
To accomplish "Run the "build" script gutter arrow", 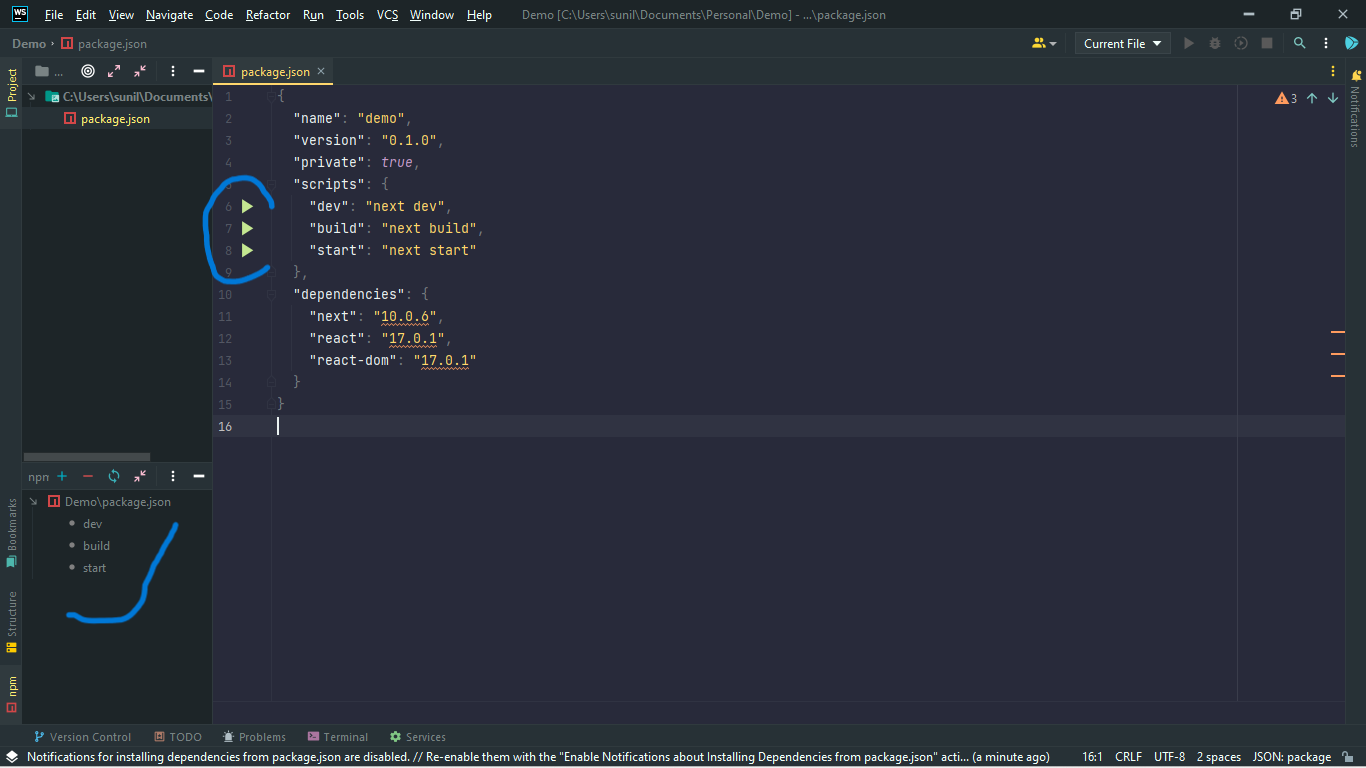I will (x=247, y=228).
